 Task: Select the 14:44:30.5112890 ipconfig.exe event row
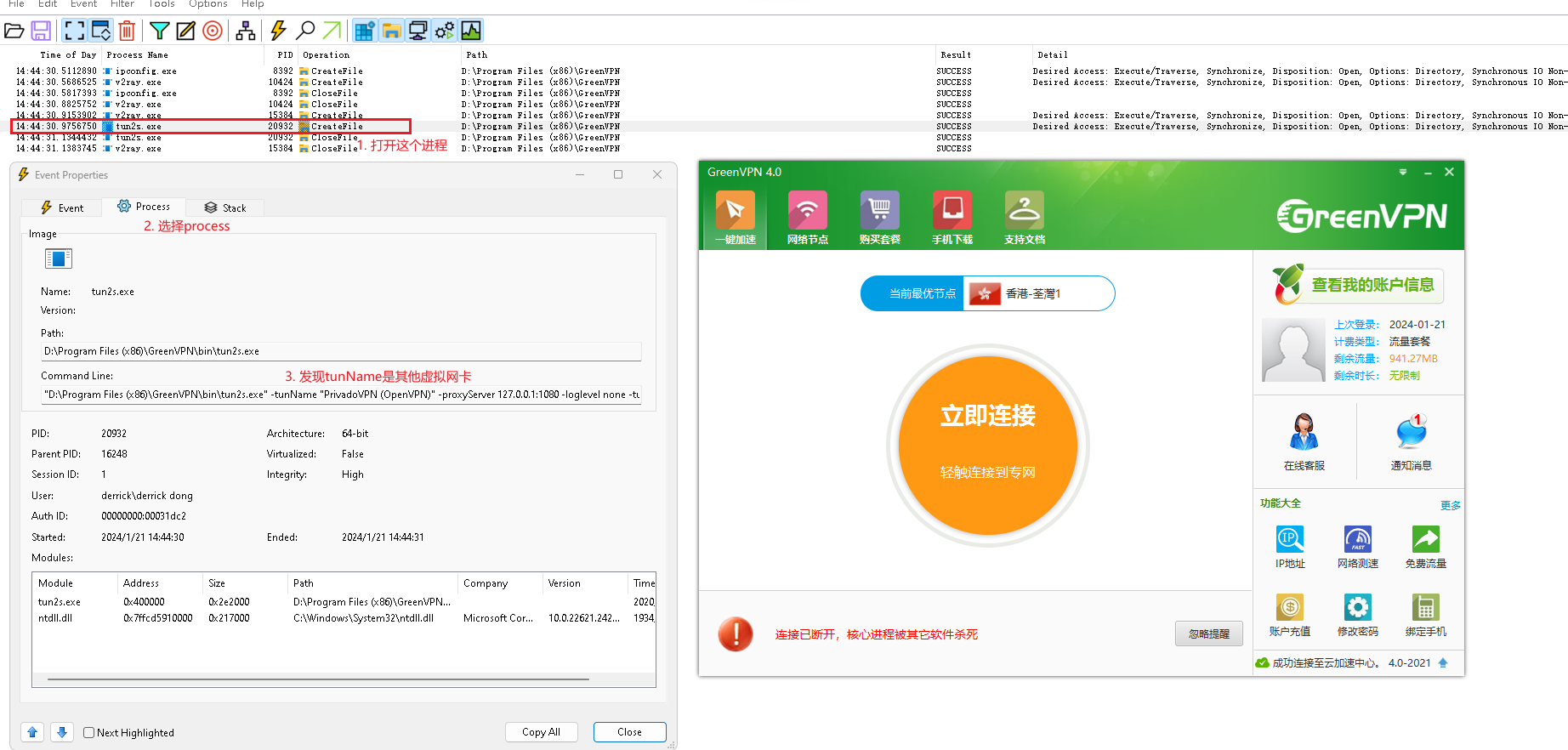782,71
